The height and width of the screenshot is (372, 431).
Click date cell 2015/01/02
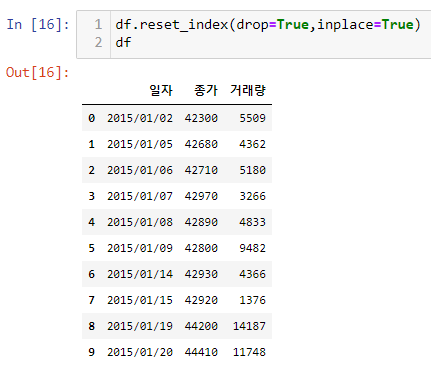[140, 118]
